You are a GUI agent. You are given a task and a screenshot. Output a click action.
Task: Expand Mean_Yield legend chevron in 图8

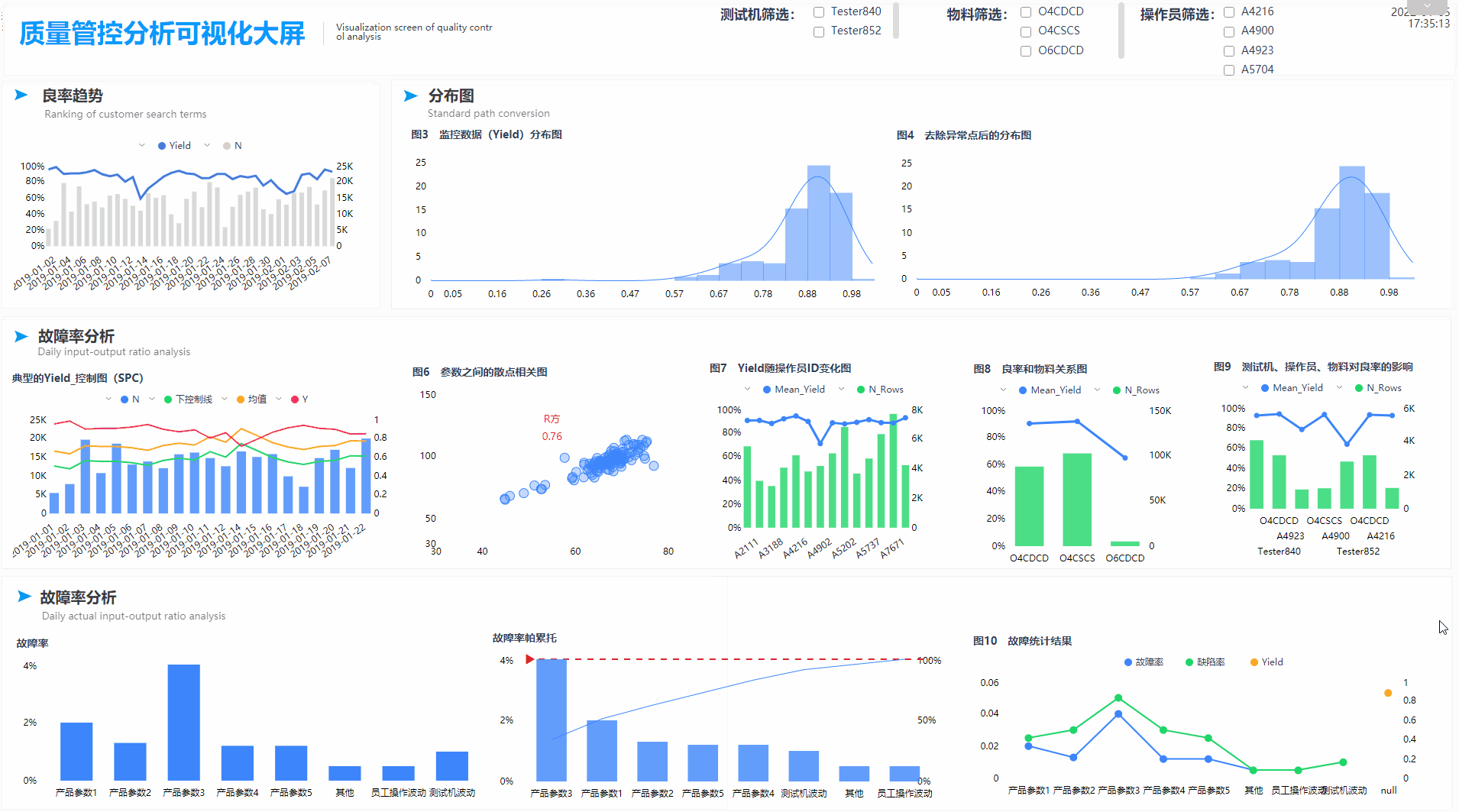[1003, 390]
